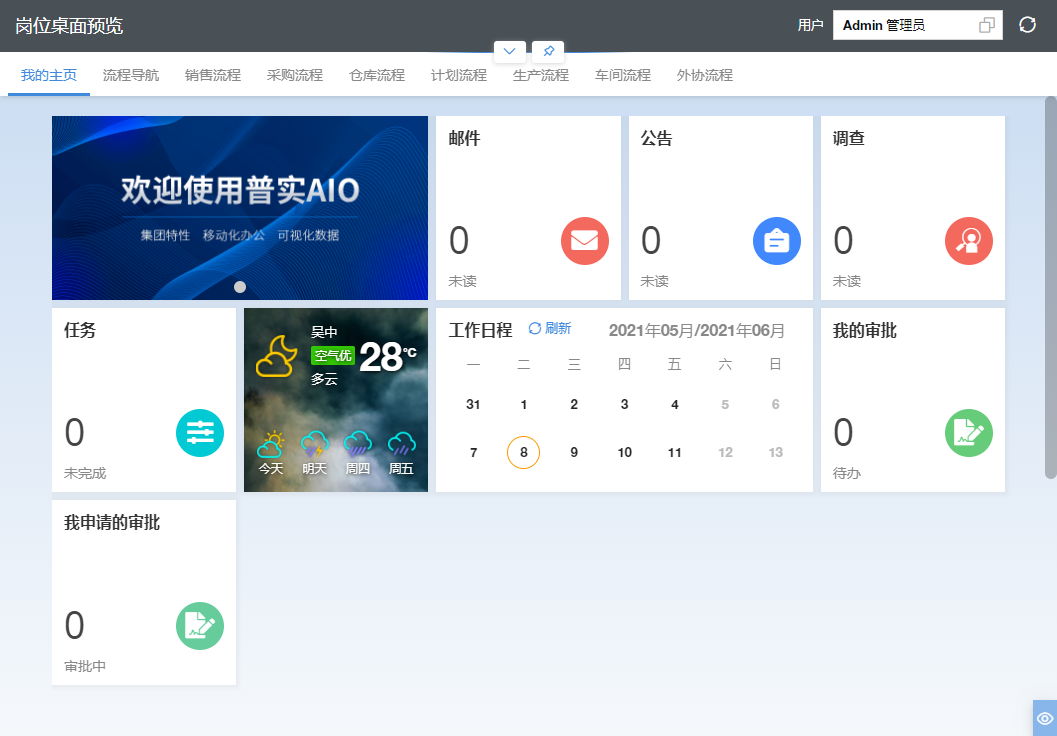
Task: Click the 我申请的审批 card title
Action: click(x=112, y=522)
